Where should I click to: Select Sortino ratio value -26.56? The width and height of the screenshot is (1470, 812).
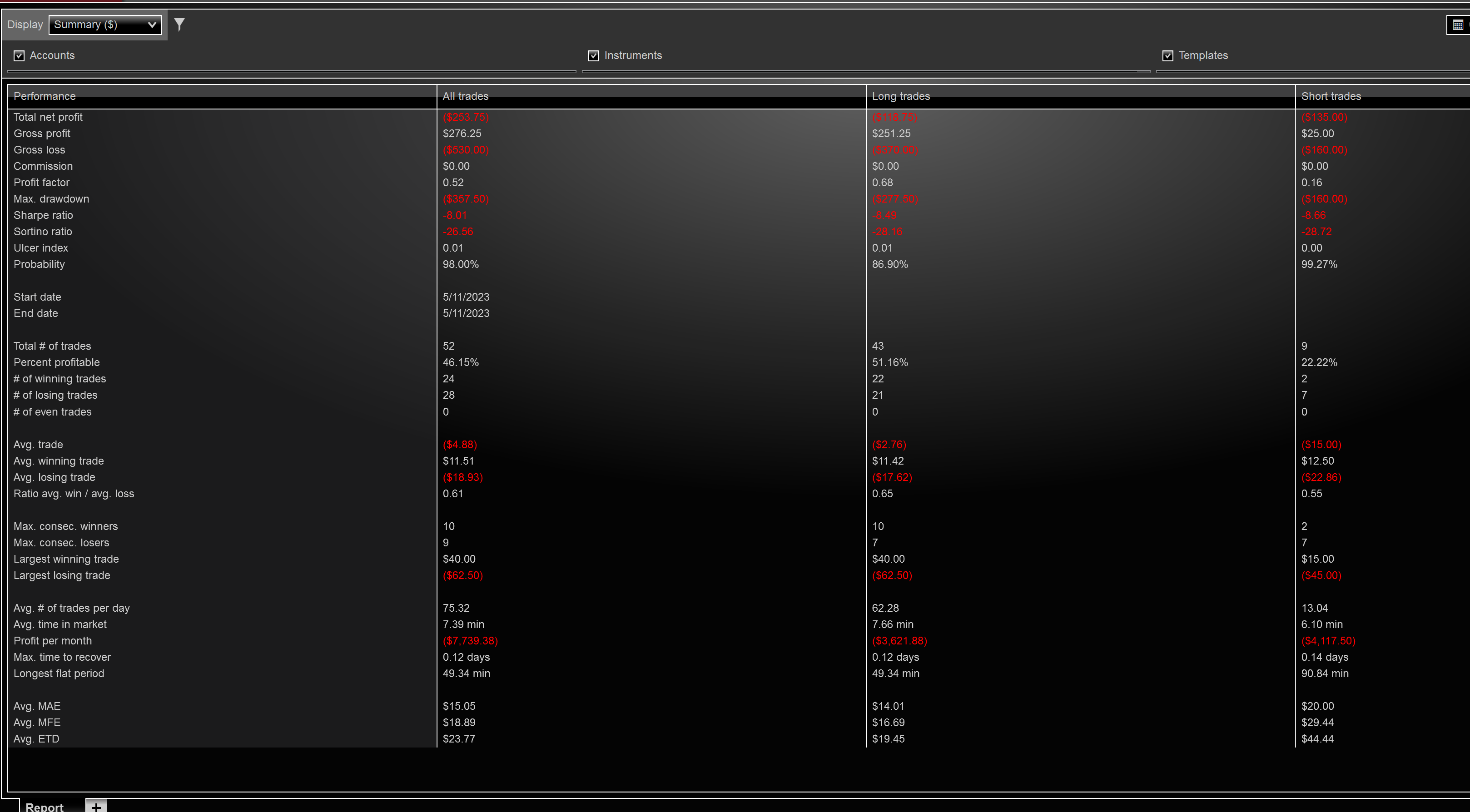point(457,232)
